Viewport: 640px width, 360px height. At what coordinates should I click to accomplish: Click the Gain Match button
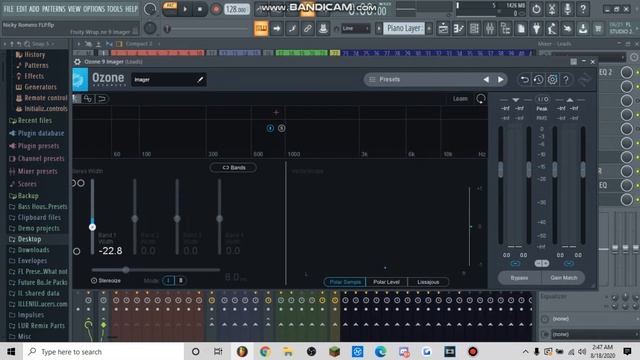[563, 278]
